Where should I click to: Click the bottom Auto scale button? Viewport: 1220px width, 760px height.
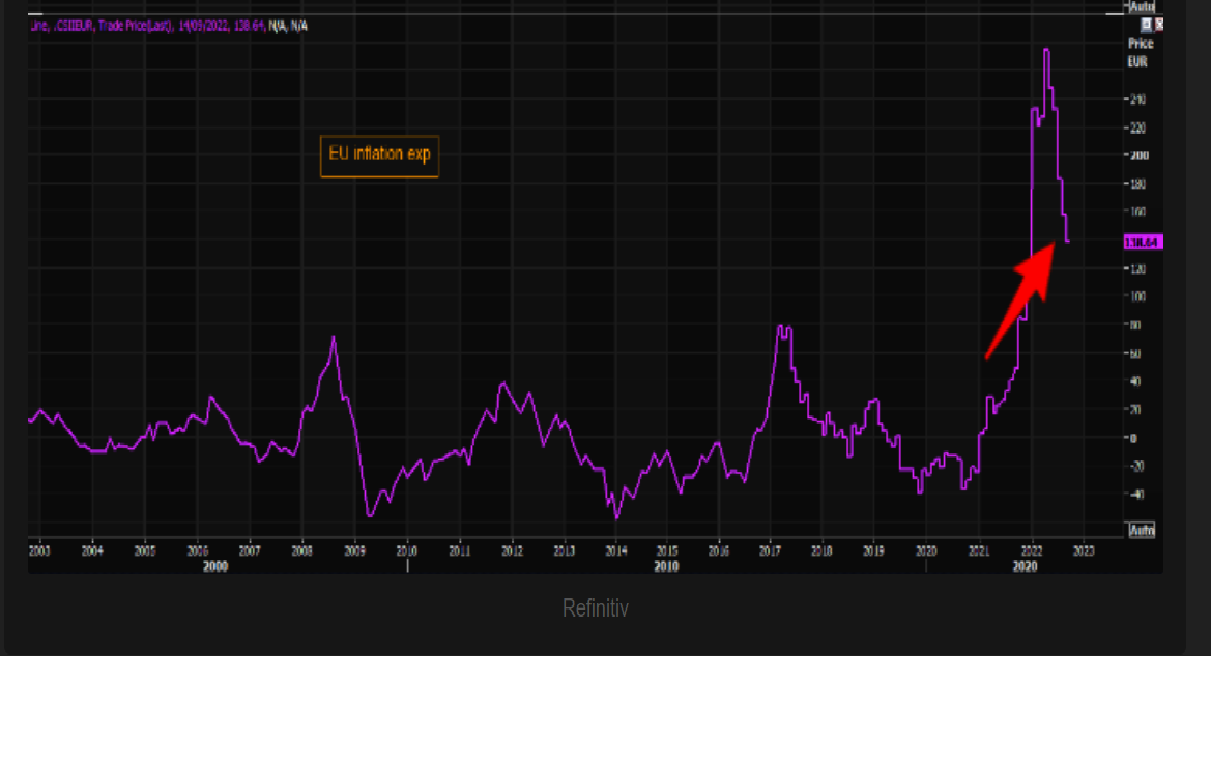(1141, 530)
